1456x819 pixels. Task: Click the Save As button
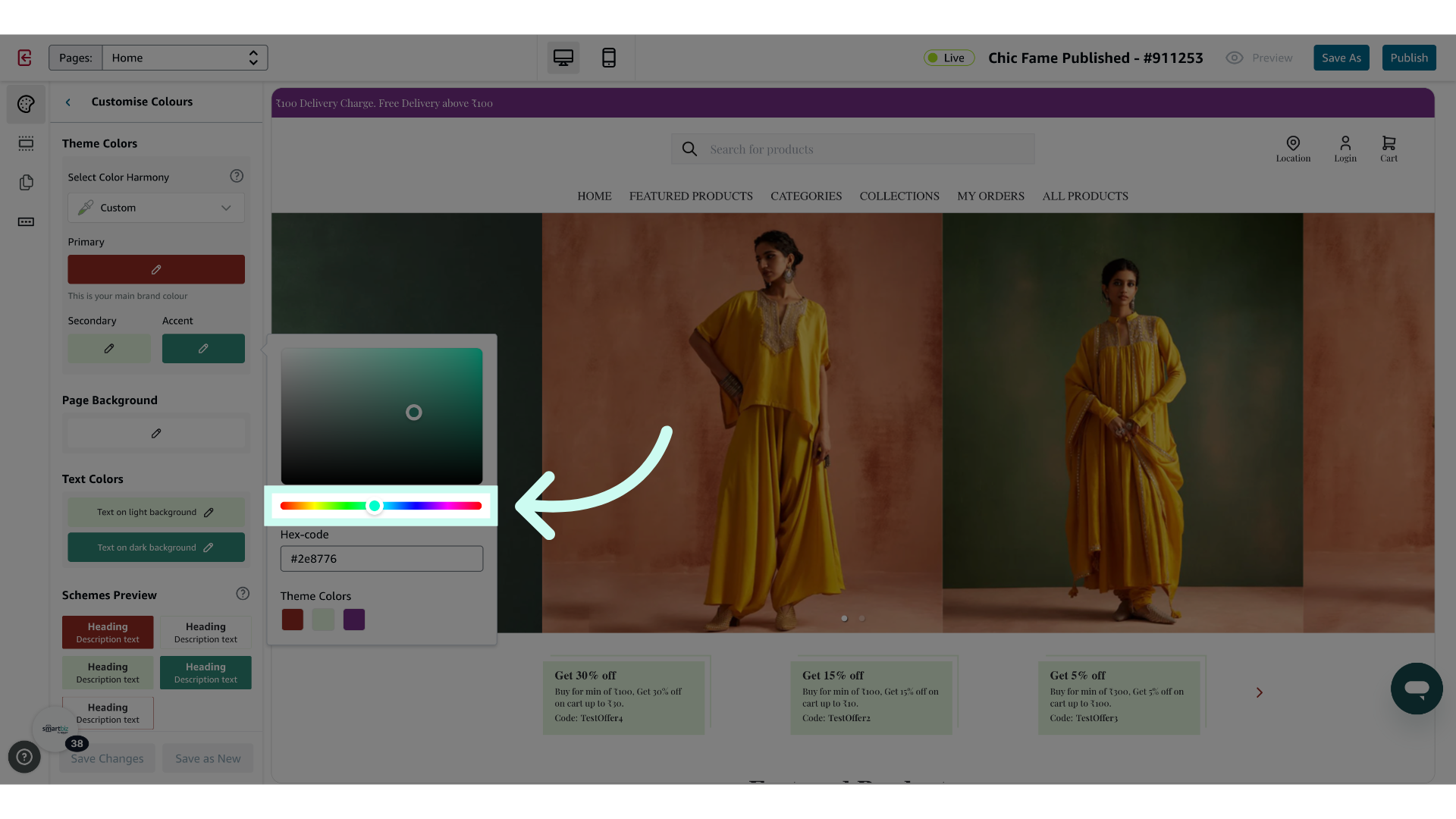[x=1341, y=58]
